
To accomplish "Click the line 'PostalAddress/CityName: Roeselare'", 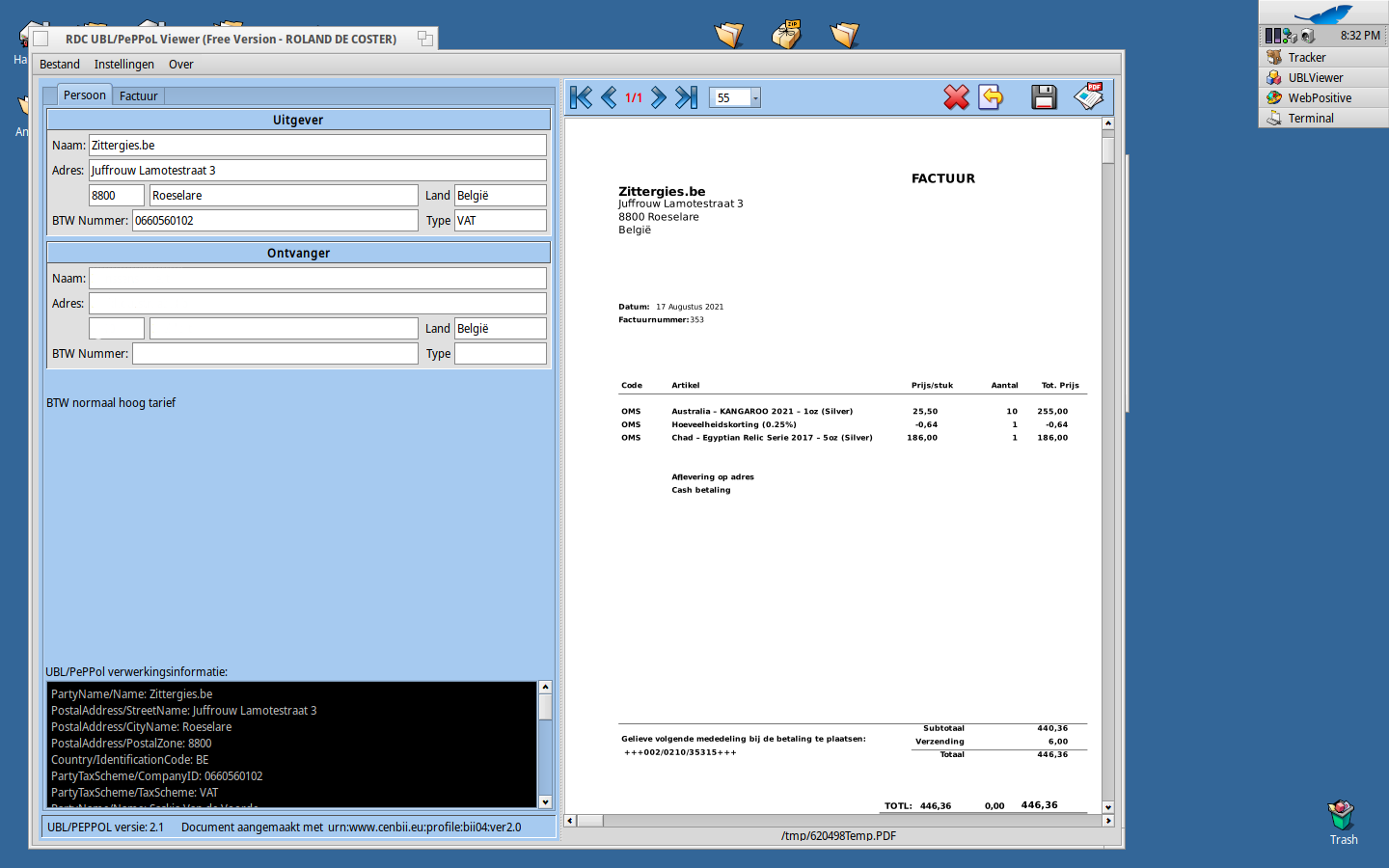I will 142,727.
